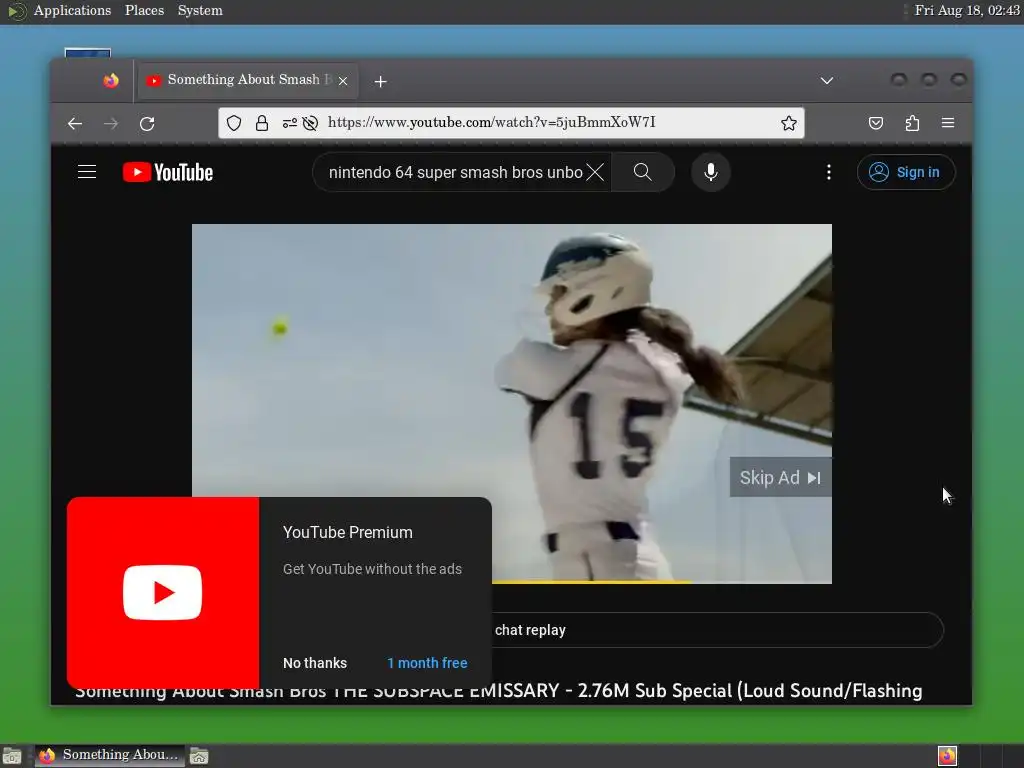Switch to Firefox via taskbar entry
This screenshot has height=768, width=1024.
coord(110,756)
